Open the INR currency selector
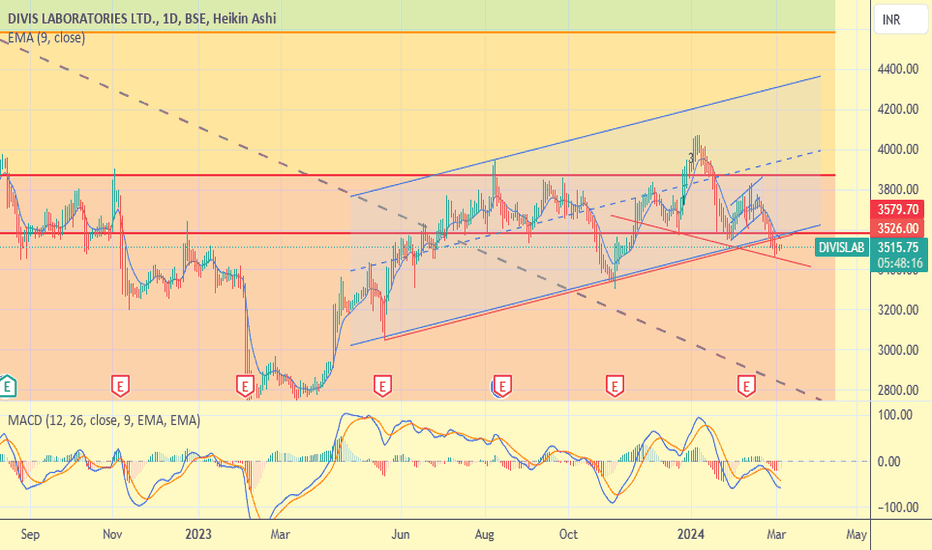 (x=900, y=20)
